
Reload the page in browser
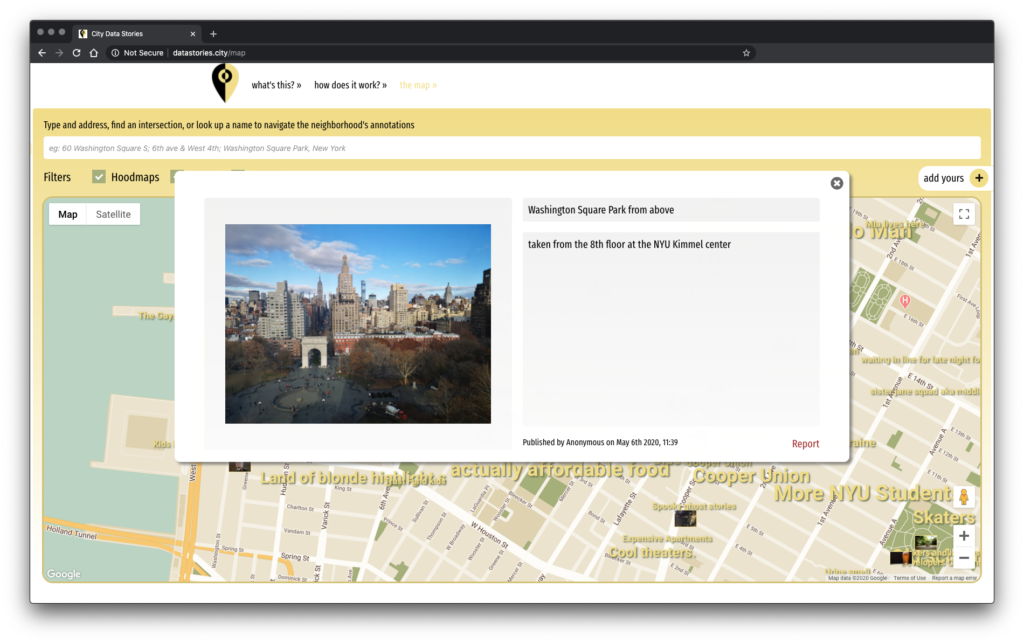coord(76,53)
